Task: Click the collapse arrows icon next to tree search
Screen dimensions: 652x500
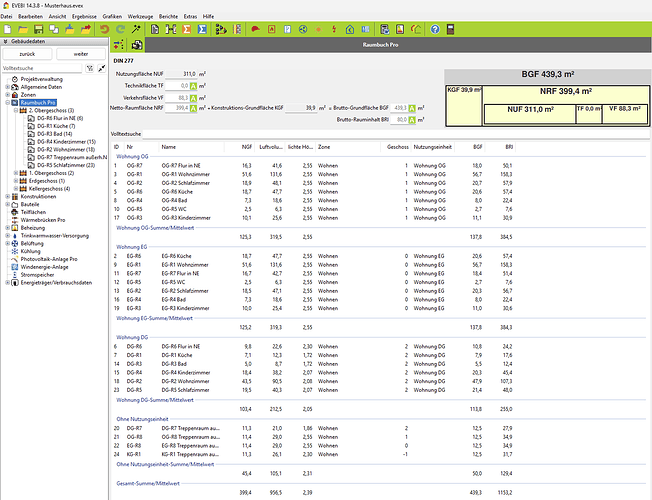Action: [x=101, y=68]
